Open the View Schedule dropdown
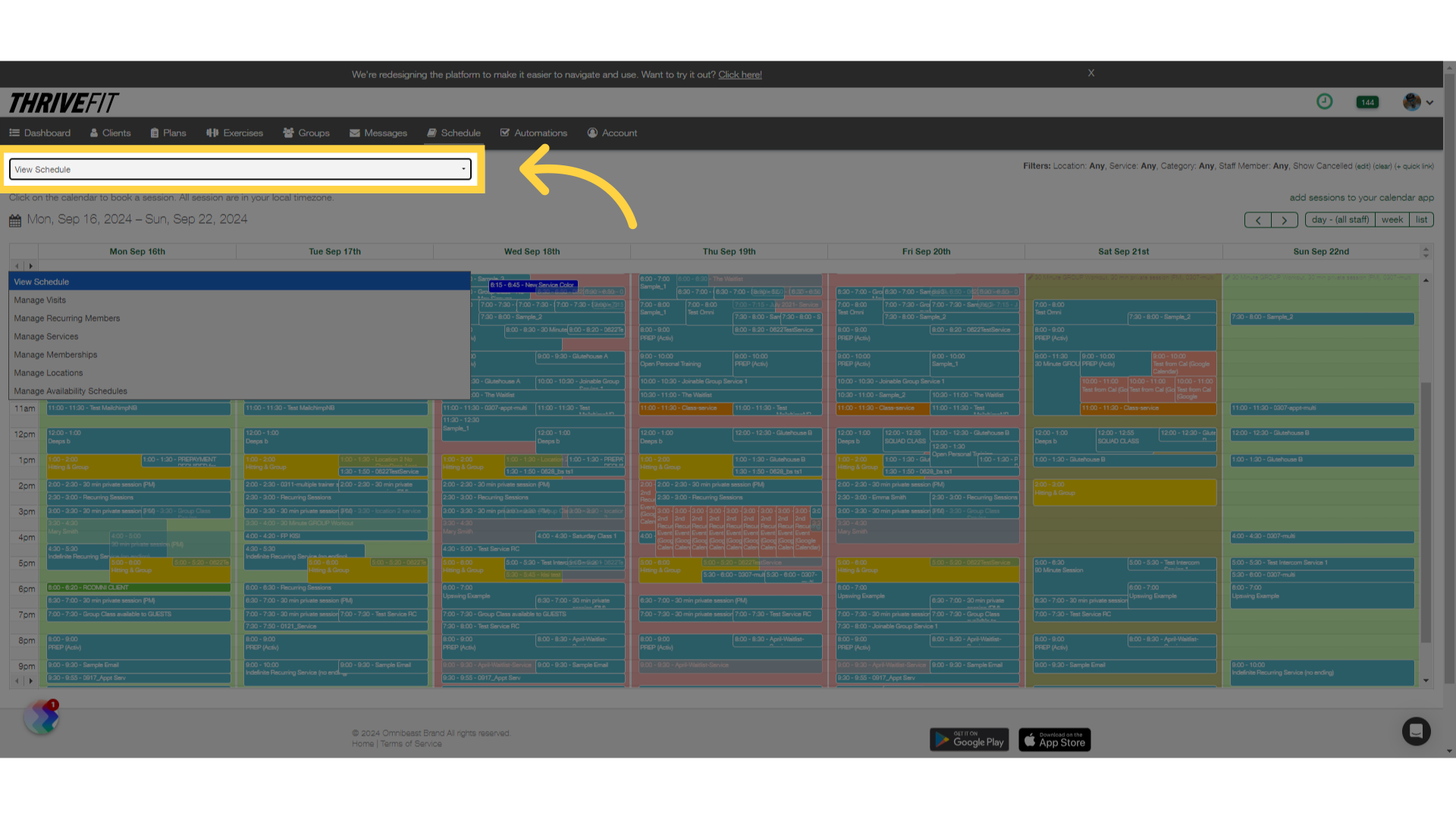 240,169
